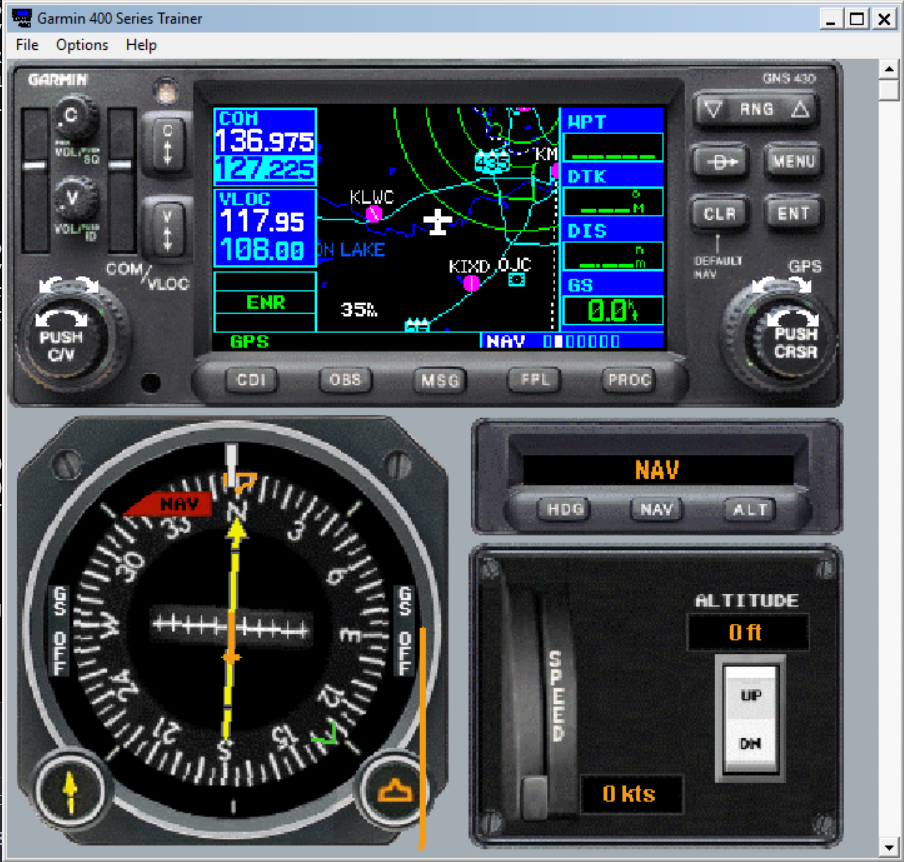
Task: Click the KIXD airport on the map
Action: pos(472,283)
